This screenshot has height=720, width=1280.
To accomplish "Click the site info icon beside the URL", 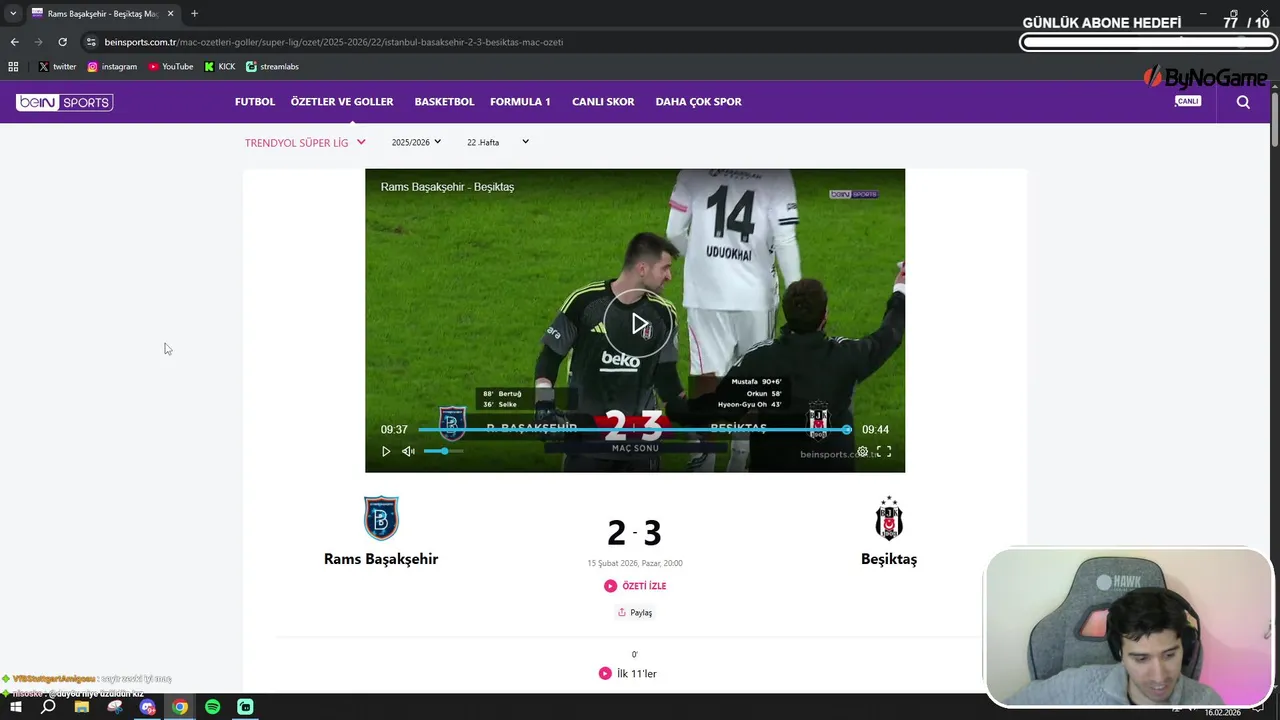I will [x=91, y=42].
